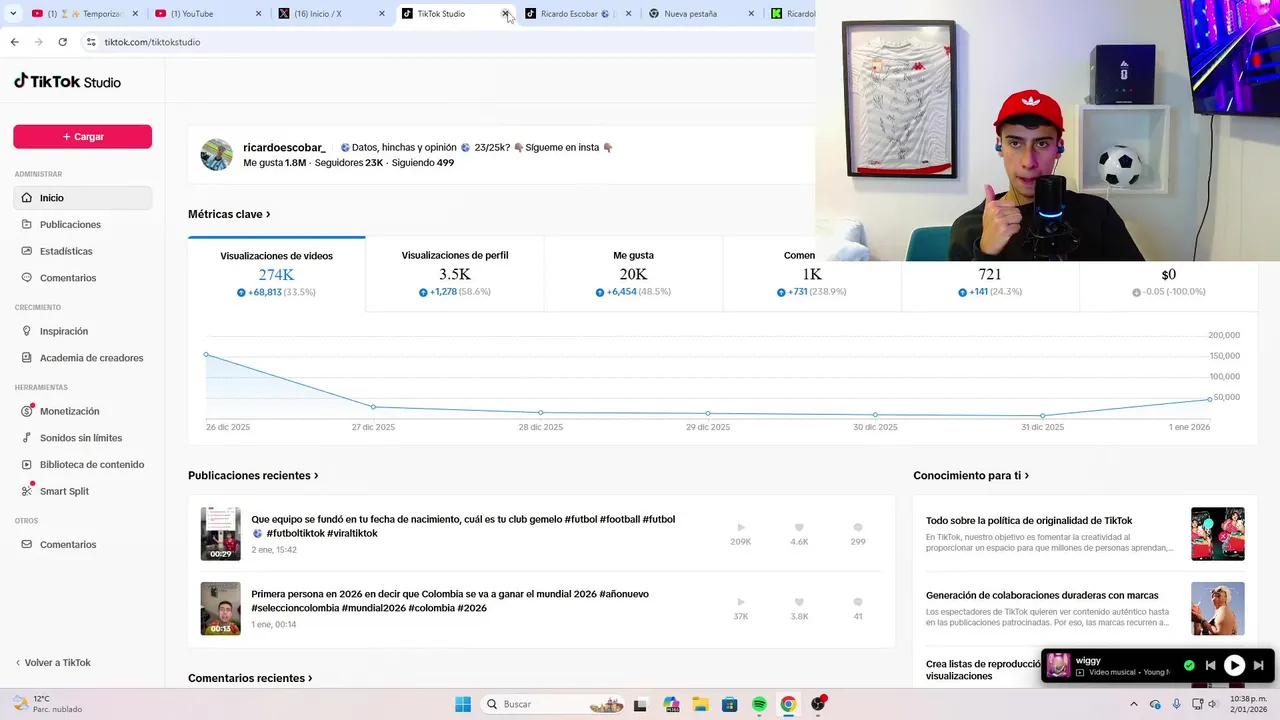
Task: Open the 'Que equipo se fundó' post title
Action: [x=463, y=526]
